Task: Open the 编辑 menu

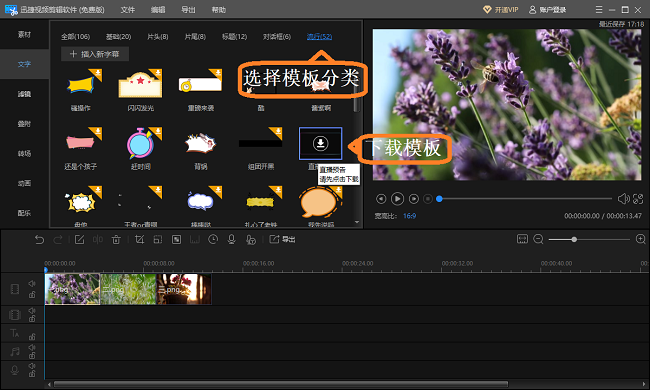Action: coord(158,10)
